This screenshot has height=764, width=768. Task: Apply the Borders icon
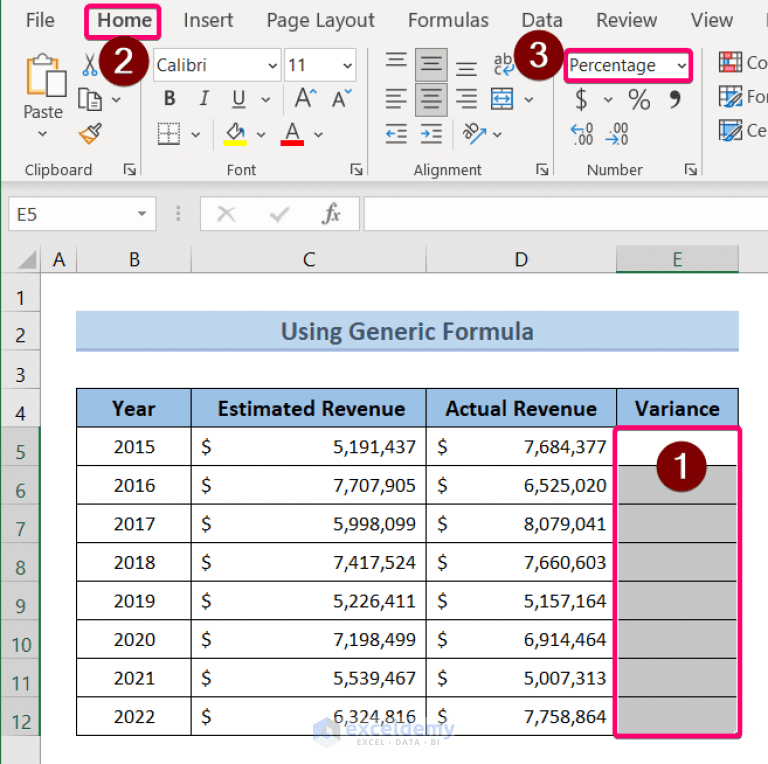tap(169, 134)
